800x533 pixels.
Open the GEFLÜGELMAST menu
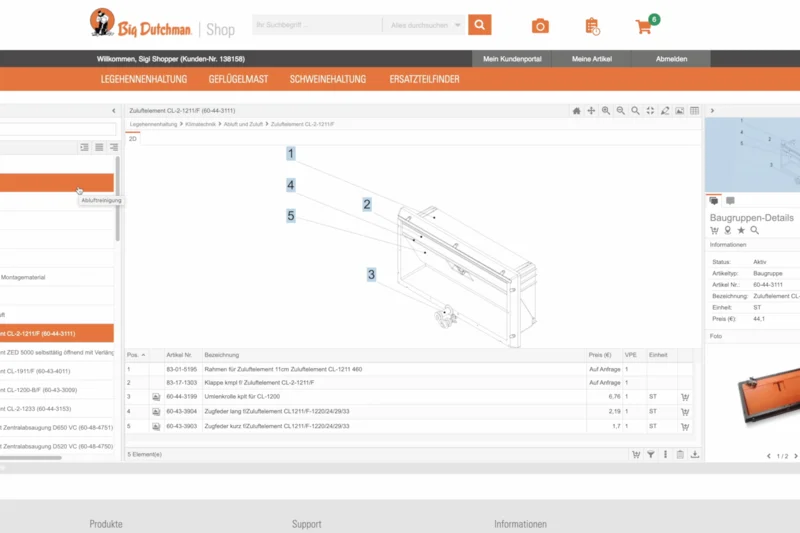[238, 79]
